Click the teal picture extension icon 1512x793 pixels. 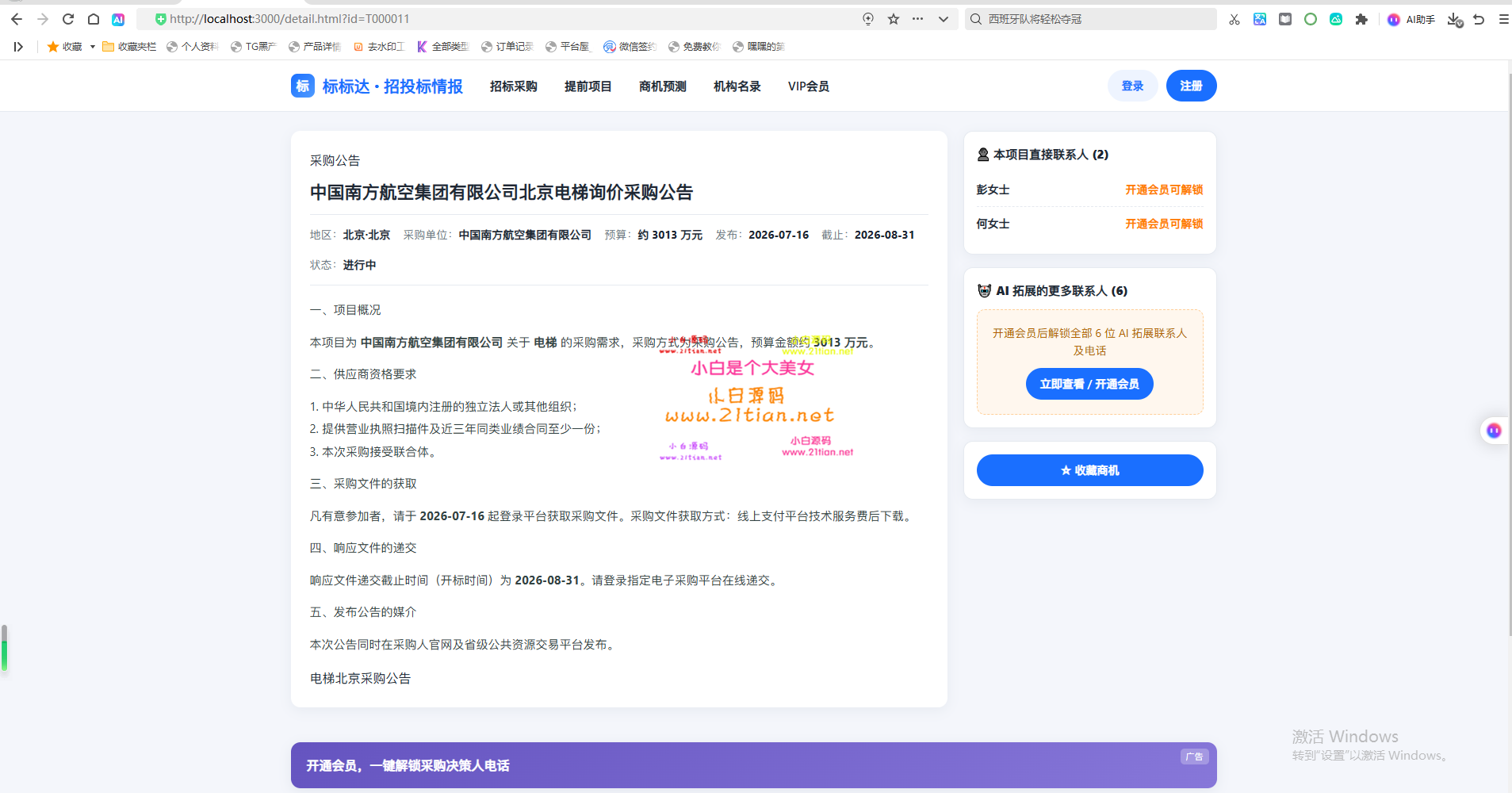click(x=1336, y=19)
